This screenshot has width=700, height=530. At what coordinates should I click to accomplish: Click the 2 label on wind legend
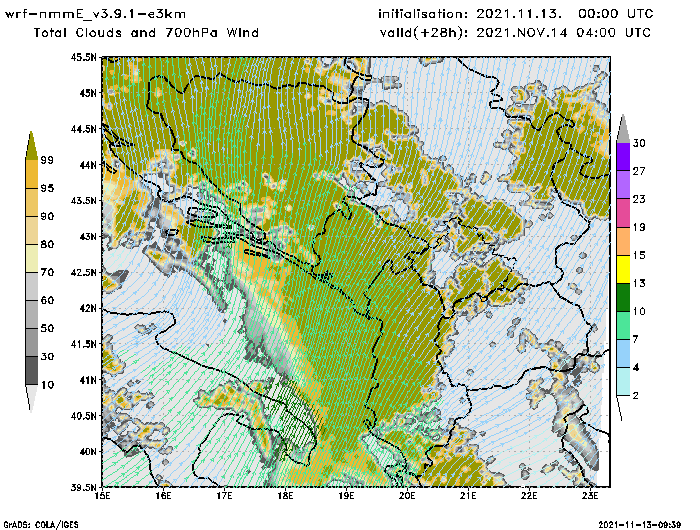tap(636, 395)
